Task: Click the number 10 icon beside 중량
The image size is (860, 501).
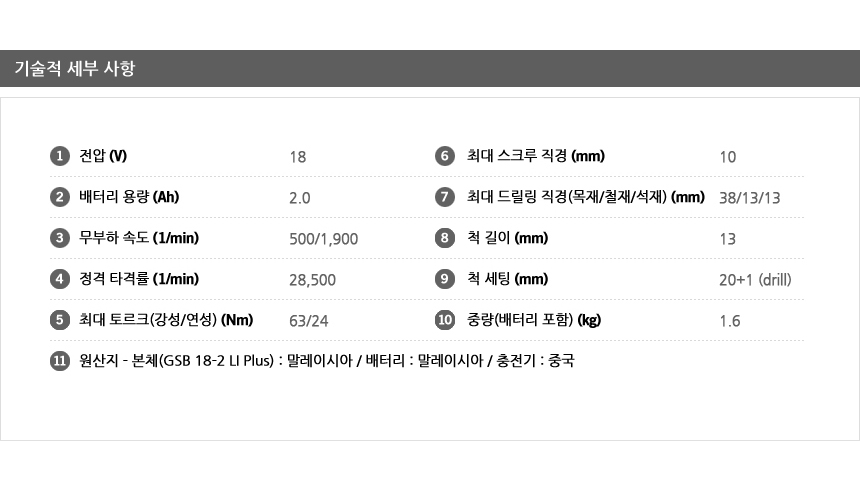Action: (x=446, y=320)
